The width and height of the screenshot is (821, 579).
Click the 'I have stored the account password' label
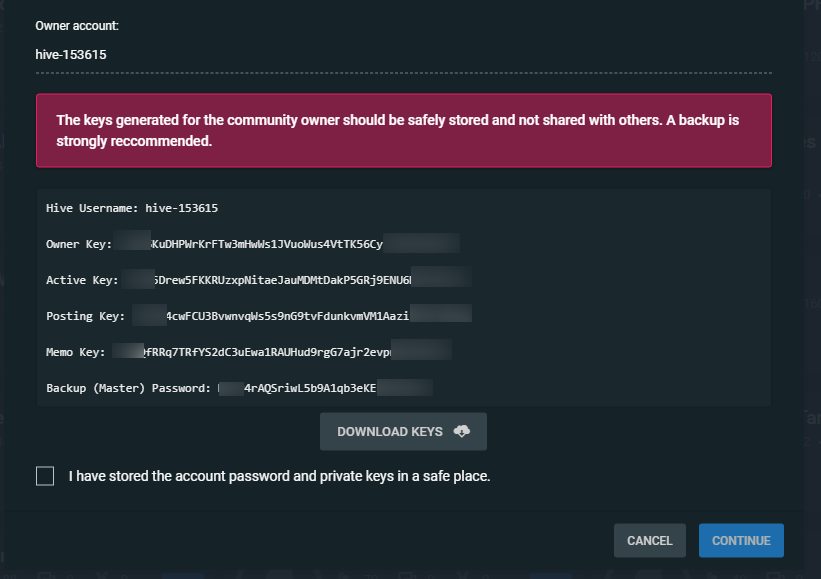click(279, 476)
